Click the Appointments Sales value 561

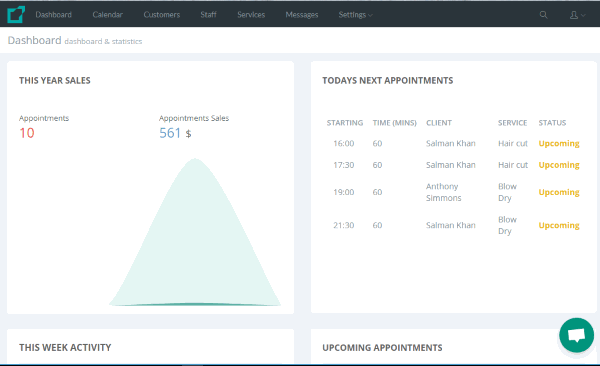point(170,133)
